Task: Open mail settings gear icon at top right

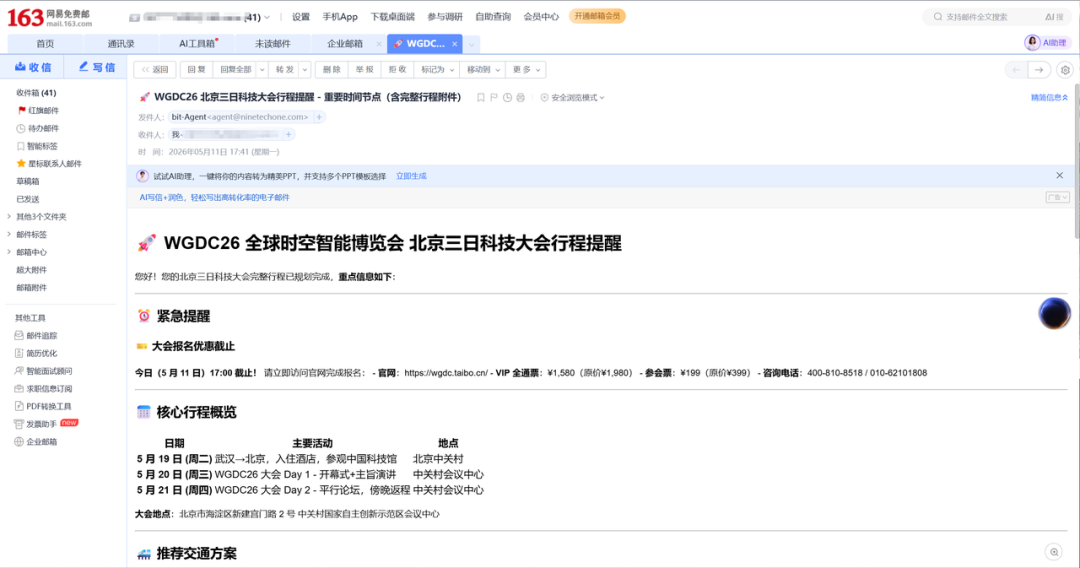Action: (1066, 70)
